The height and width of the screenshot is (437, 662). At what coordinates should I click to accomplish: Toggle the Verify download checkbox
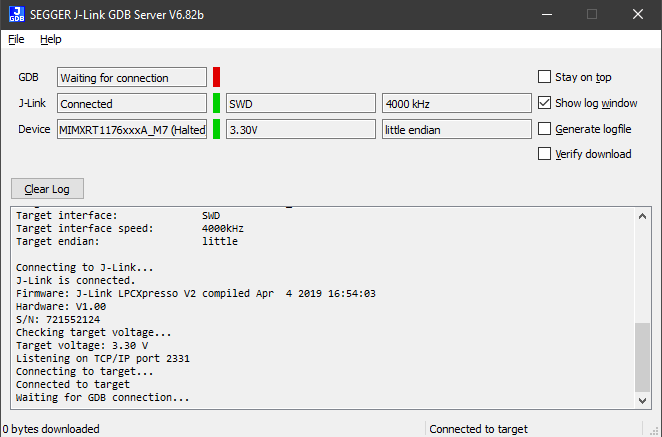click(545, 154)
